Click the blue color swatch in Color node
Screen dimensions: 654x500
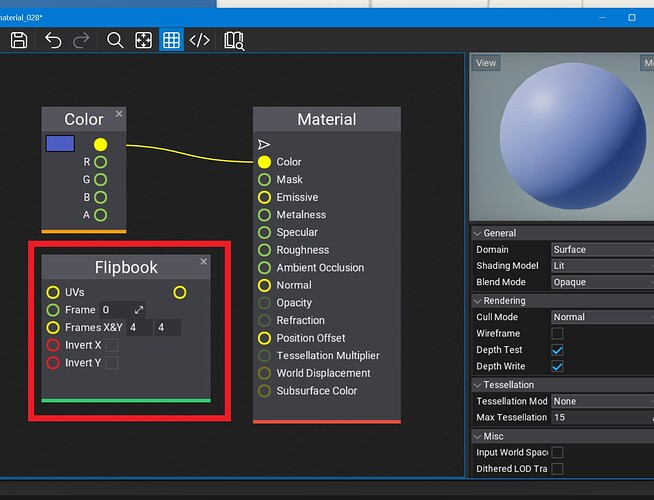(60, 144)
